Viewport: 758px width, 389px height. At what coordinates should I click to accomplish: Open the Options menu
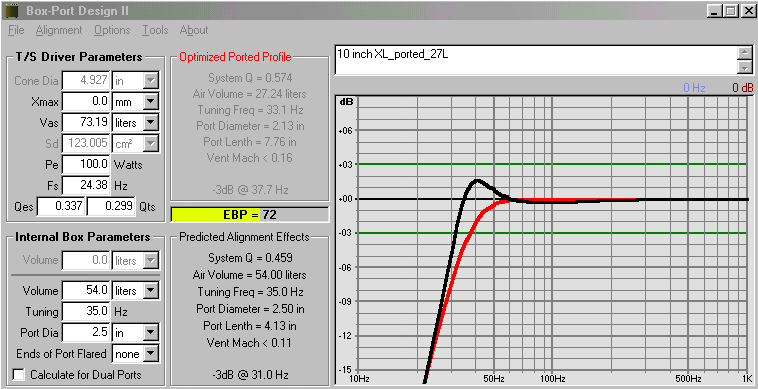[112, 30]
